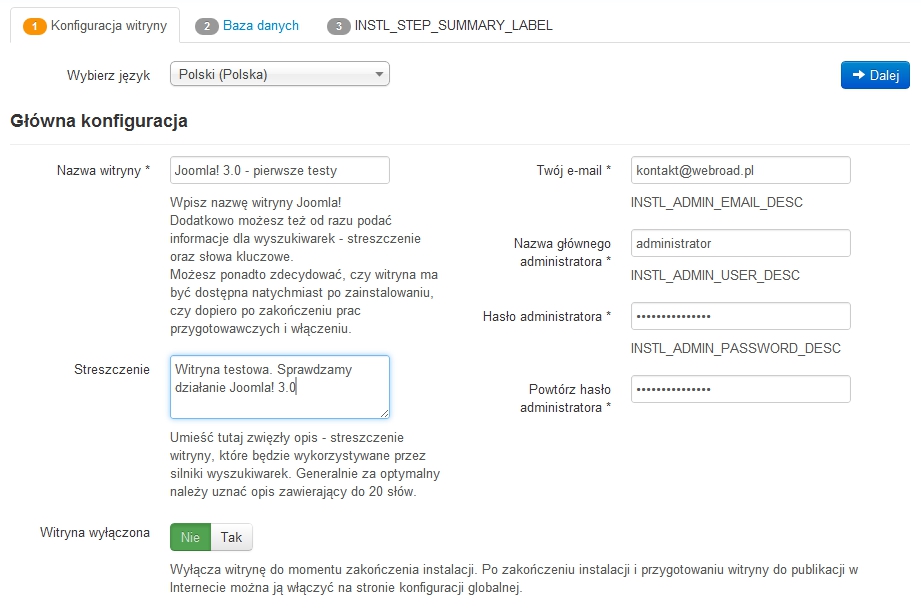Select 'Nie' for Witryna wyłączona
This screenshot has width=921, height=610.
(x=190, y=537)
